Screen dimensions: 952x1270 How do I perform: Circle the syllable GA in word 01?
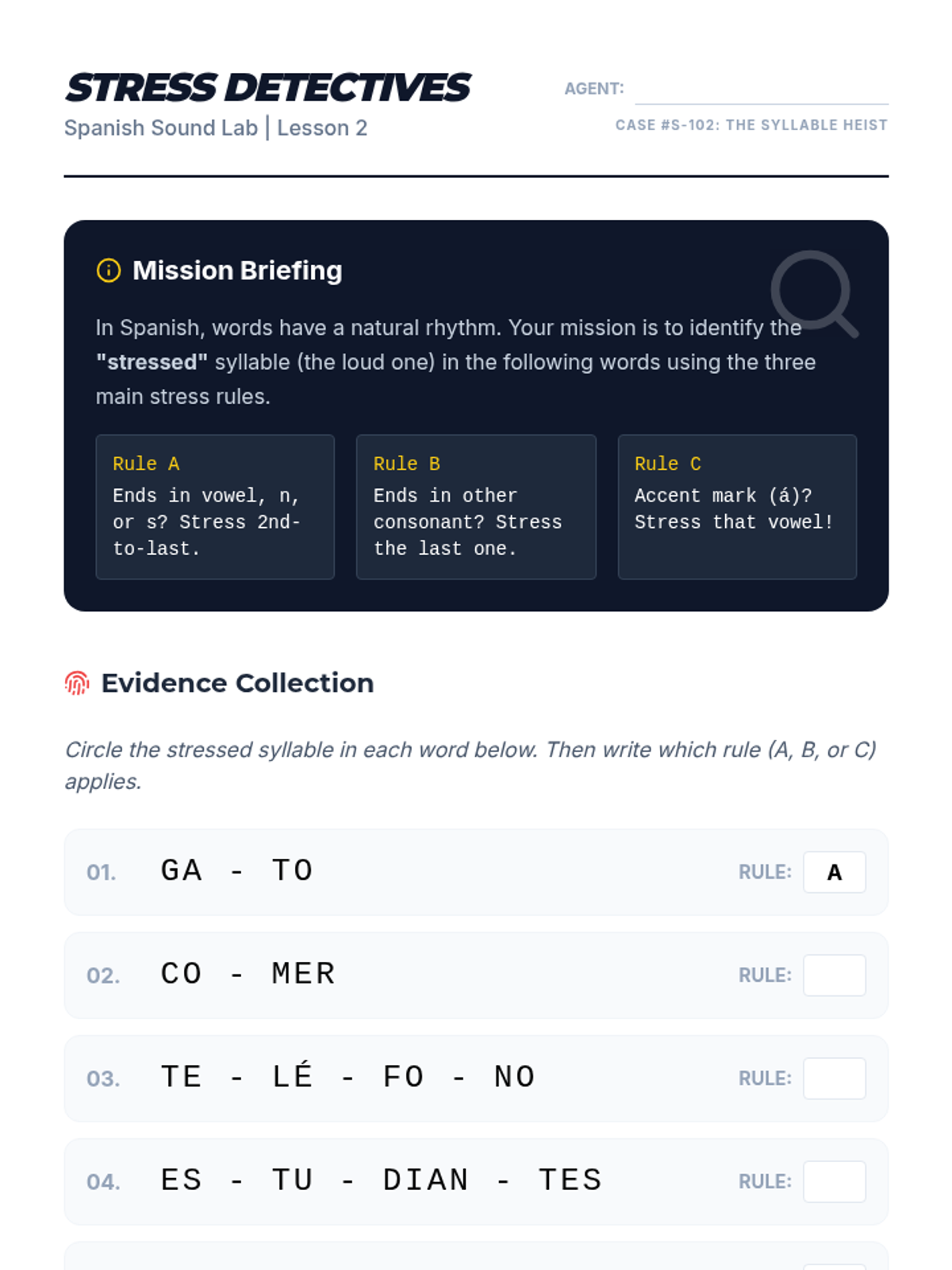point(182,872)
